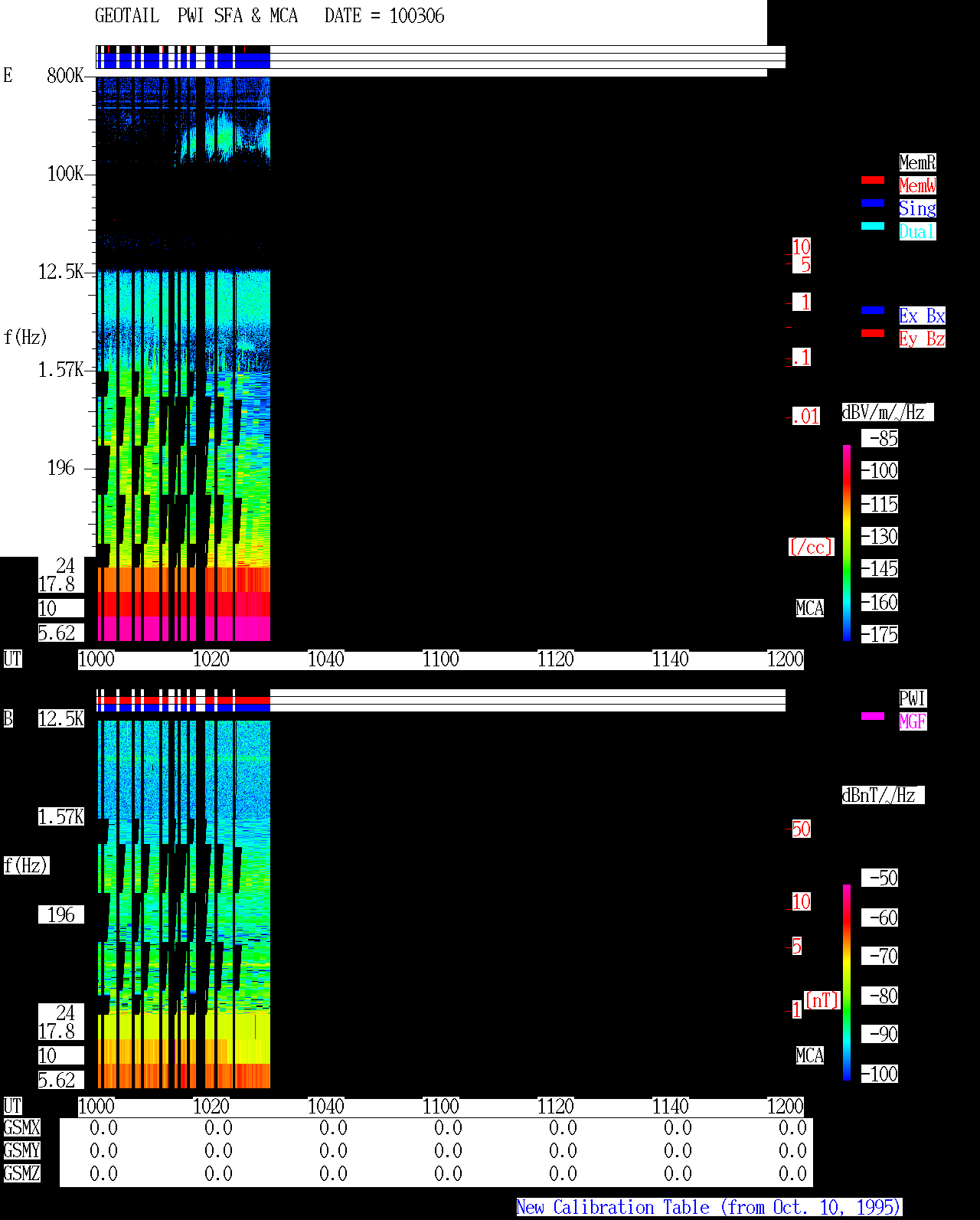The width and height of the screenshot is (980, 1220).
Task: Click the blue Sing legend swatch
Action: pos(873,203)
